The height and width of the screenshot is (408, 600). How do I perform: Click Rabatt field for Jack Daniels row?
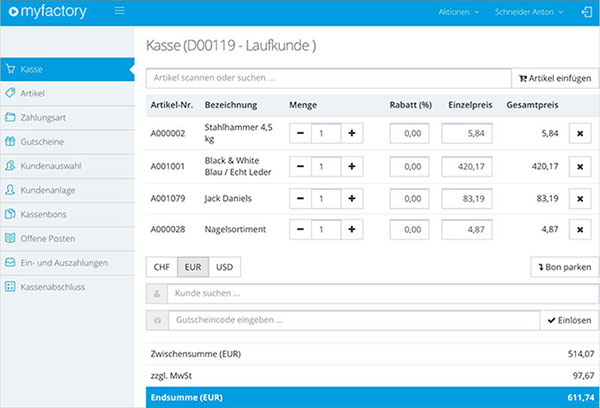click(x=409, y=199)
